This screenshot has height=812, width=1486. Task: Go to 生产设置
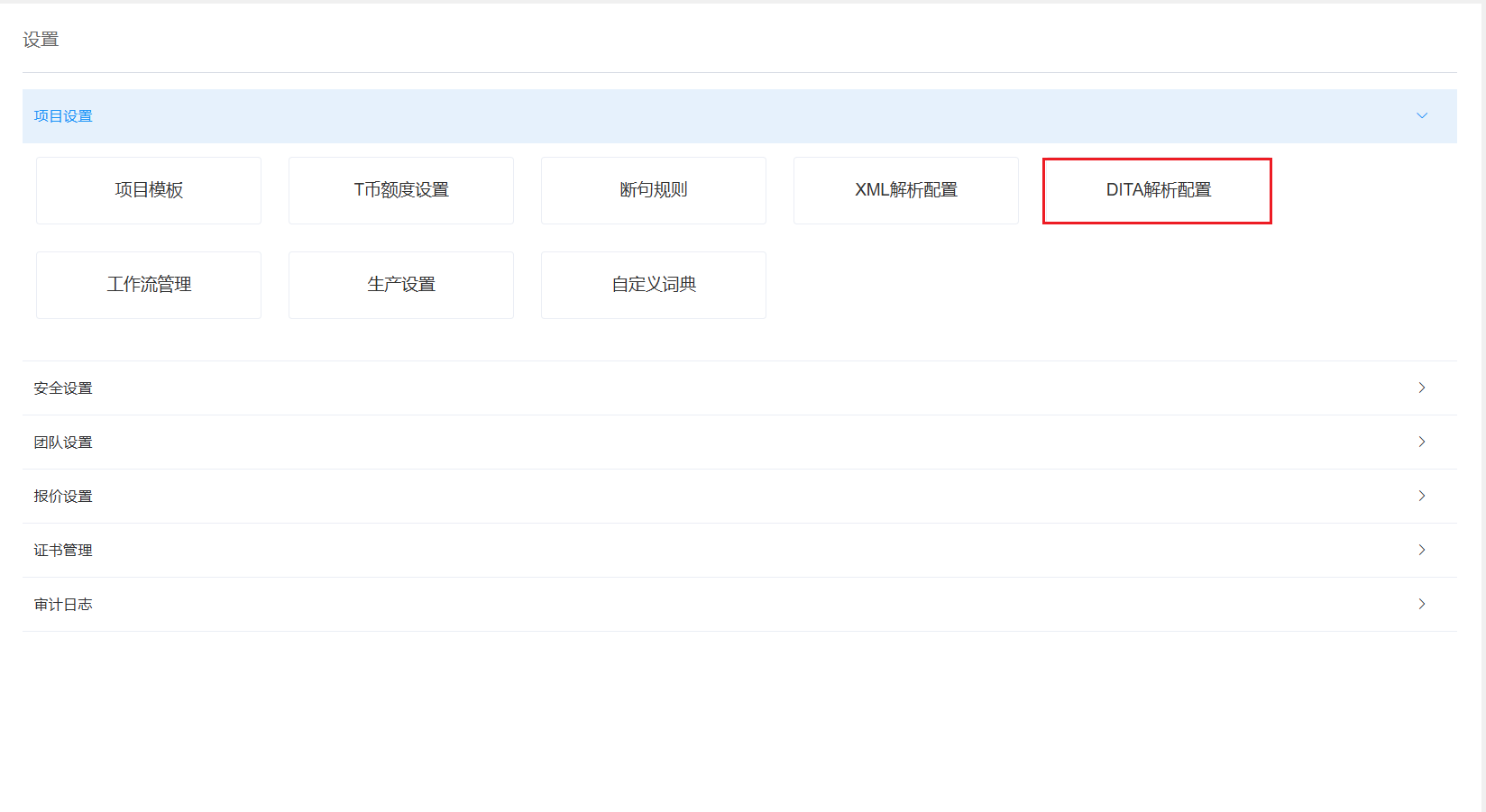(x=401, y=285)
